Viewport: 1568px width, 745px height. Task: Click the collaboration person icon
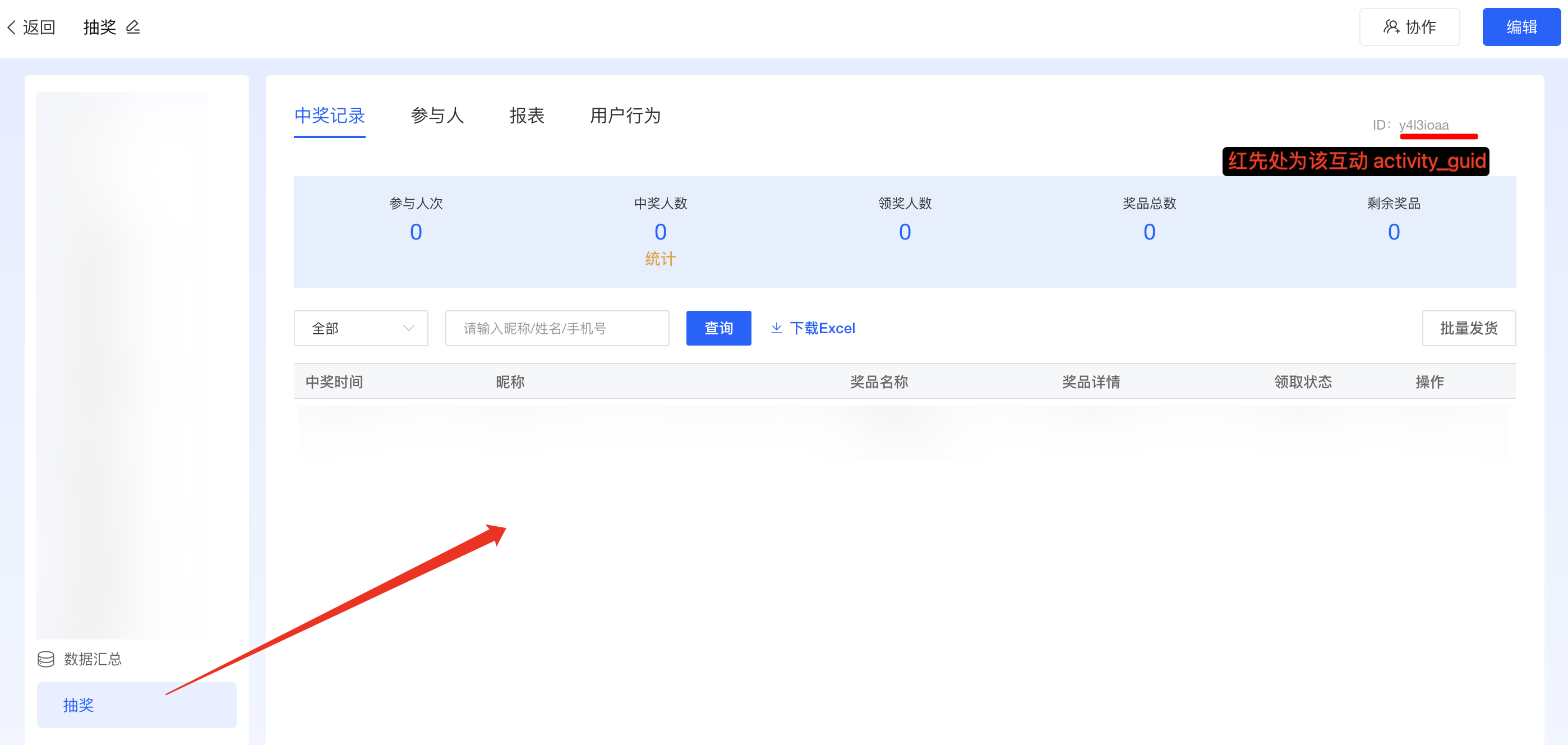click(1391, 27)
